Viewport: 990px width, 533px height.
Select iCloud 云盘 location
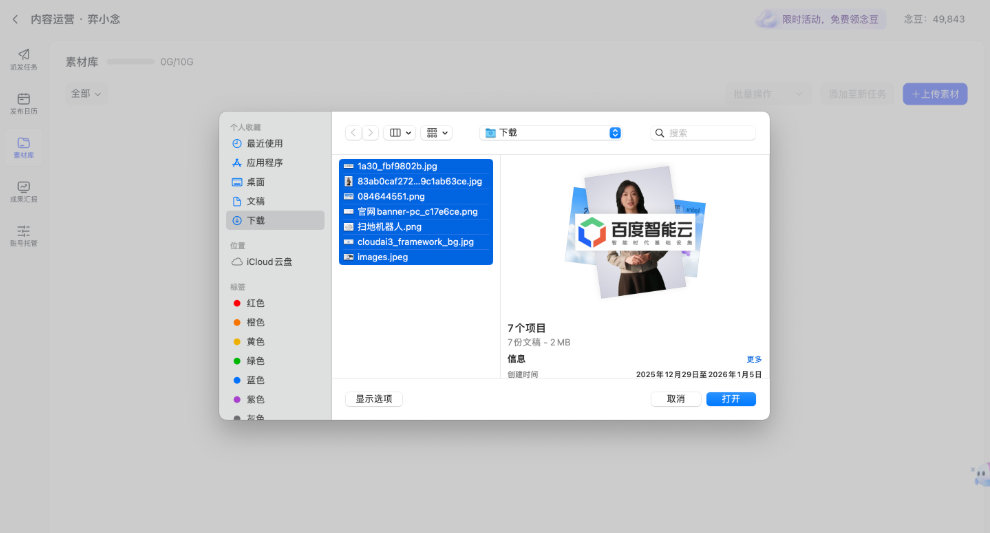pos(268,262)
